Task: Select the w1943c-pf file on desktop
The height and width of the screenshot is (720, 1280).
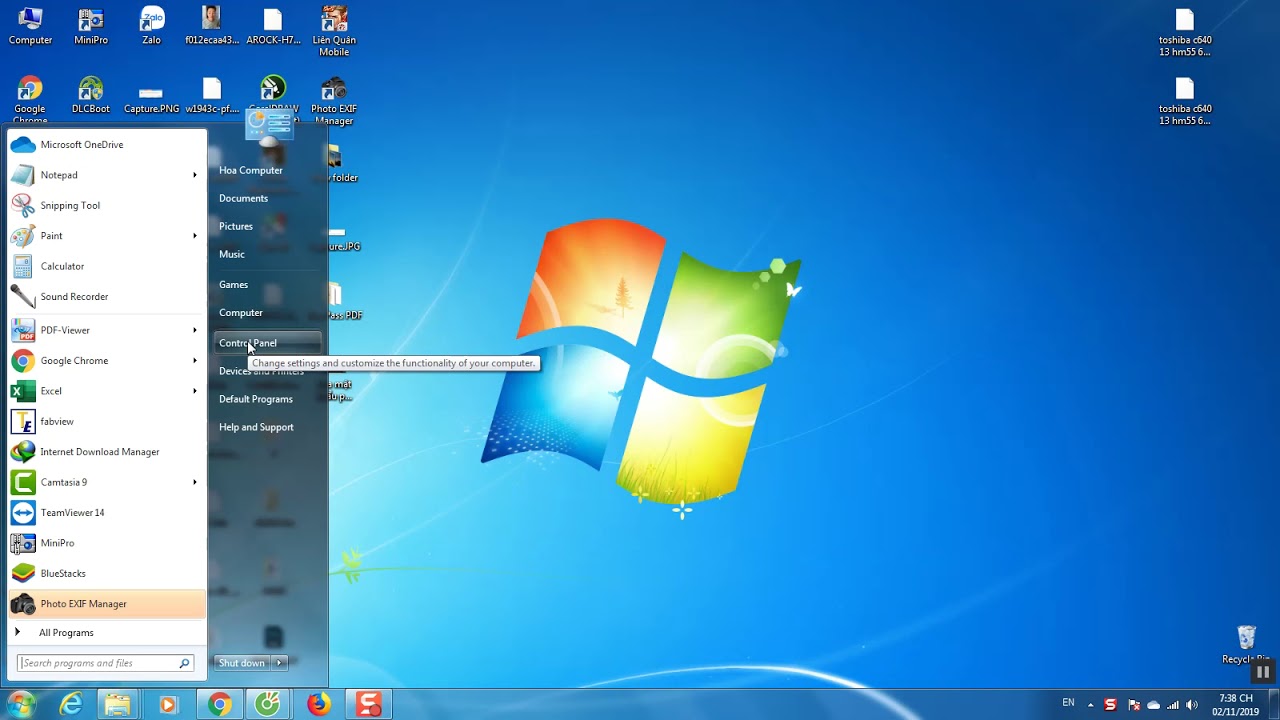Action: tap(212, 95)
